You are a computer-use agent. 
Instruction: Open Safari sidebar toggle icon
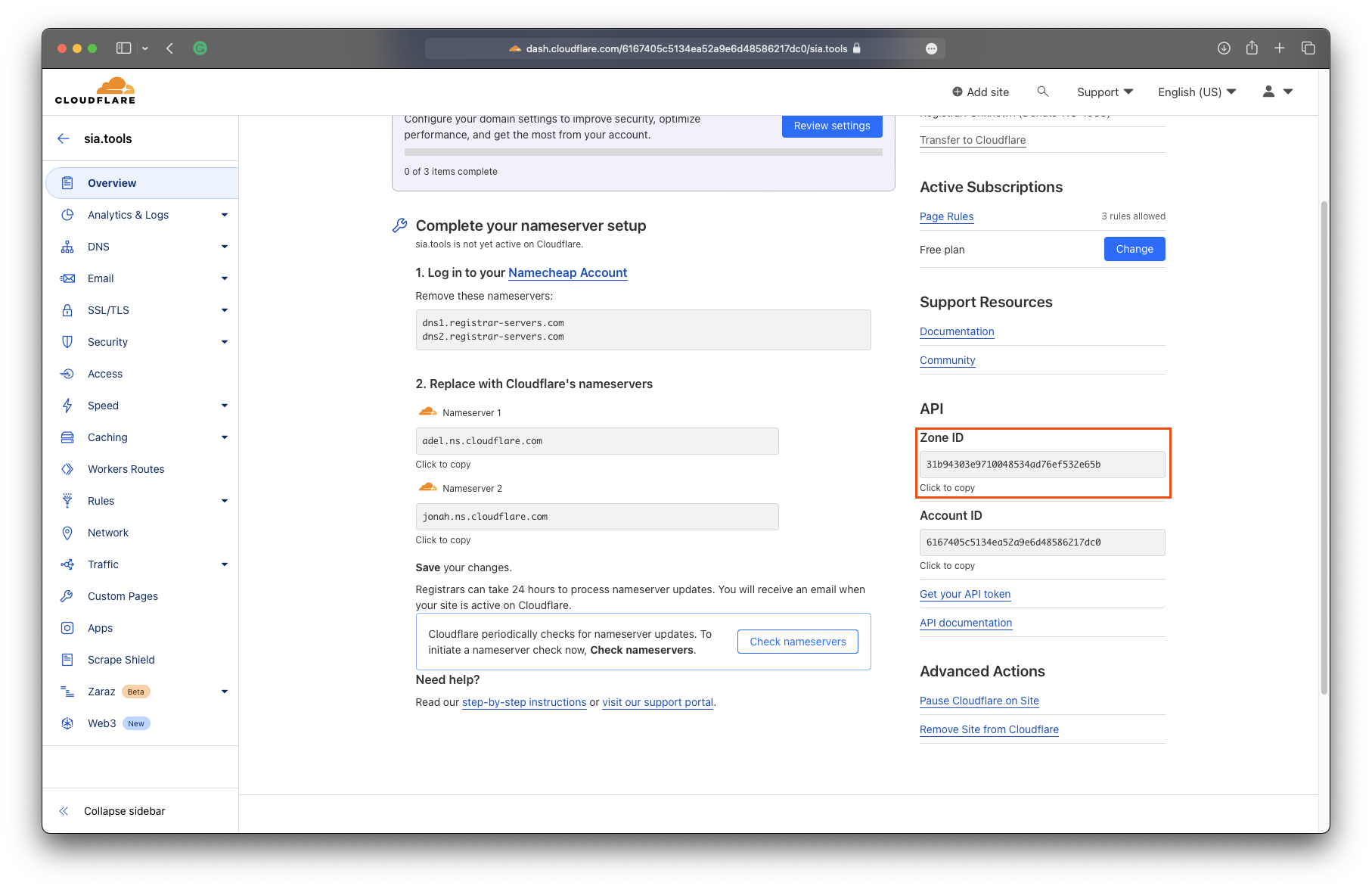coord(123,48)
